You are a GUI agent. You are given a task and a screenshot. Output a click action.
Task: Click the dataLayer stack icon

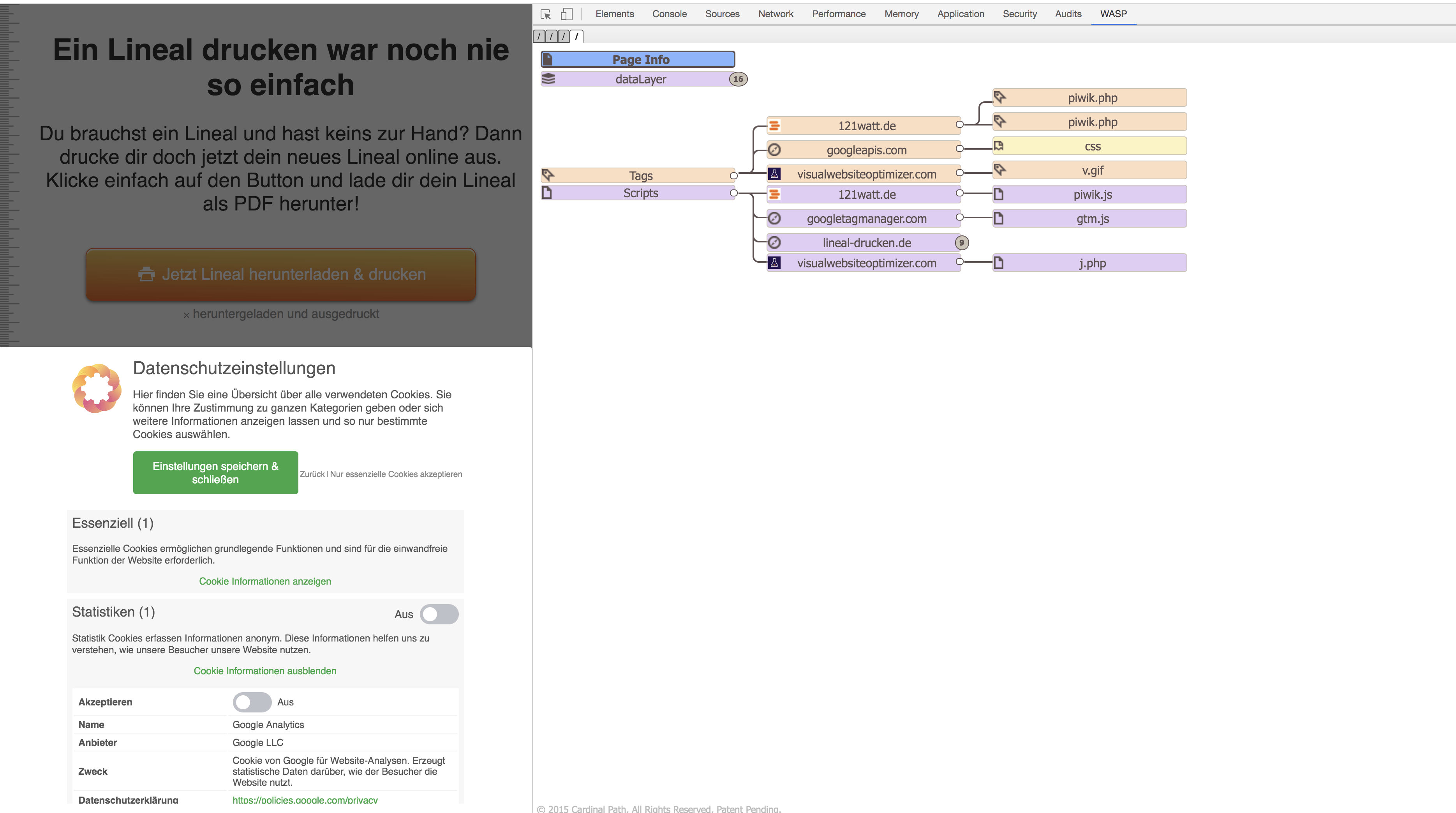pyautogui.click(x=548, y=79)
